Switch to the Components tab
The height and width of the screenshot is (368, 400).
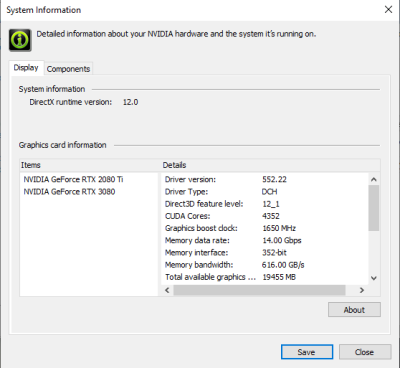click(x=68, y=69)
